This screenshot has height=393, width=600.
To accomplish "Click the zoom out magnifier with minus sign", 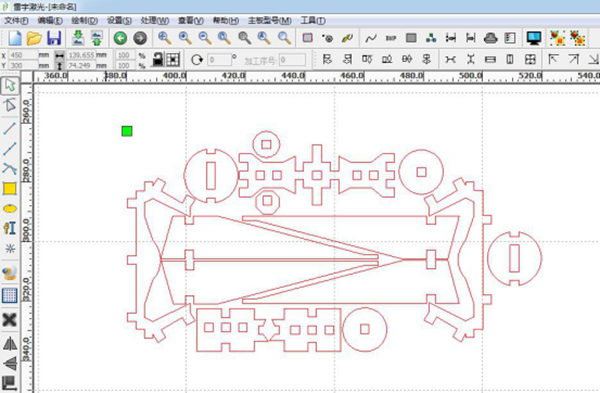I will 205,38.
